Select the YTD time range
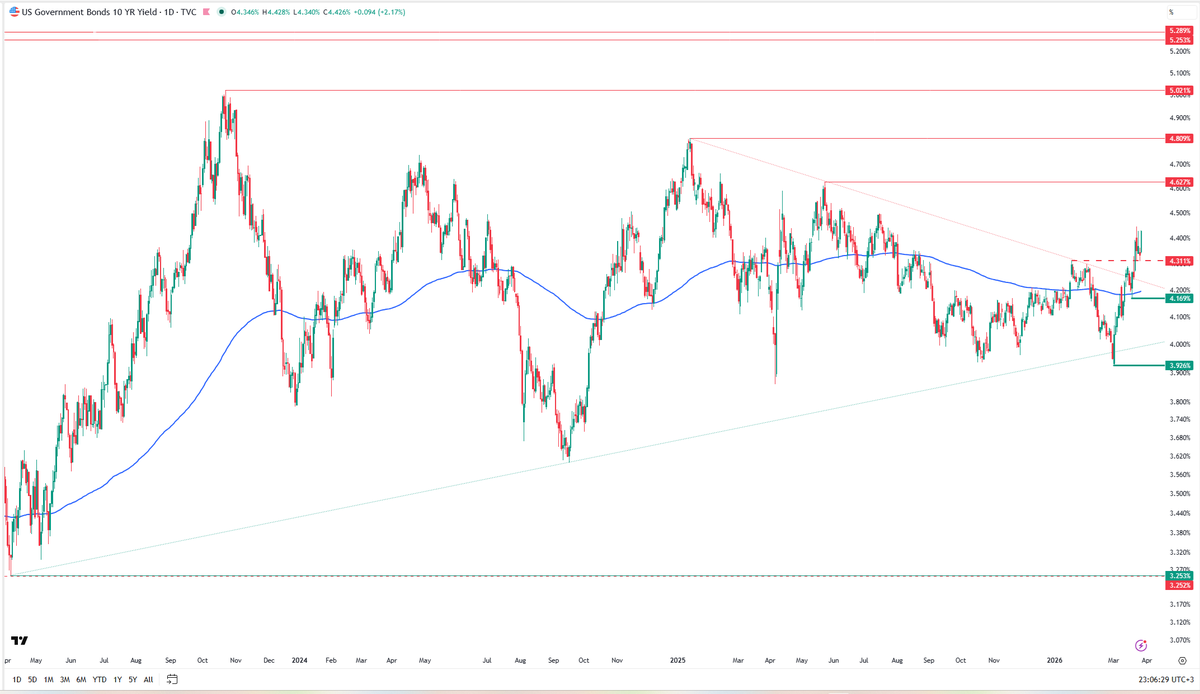Image resolution: width=1200 pixels, height=694 pixels. click(99, 679)
